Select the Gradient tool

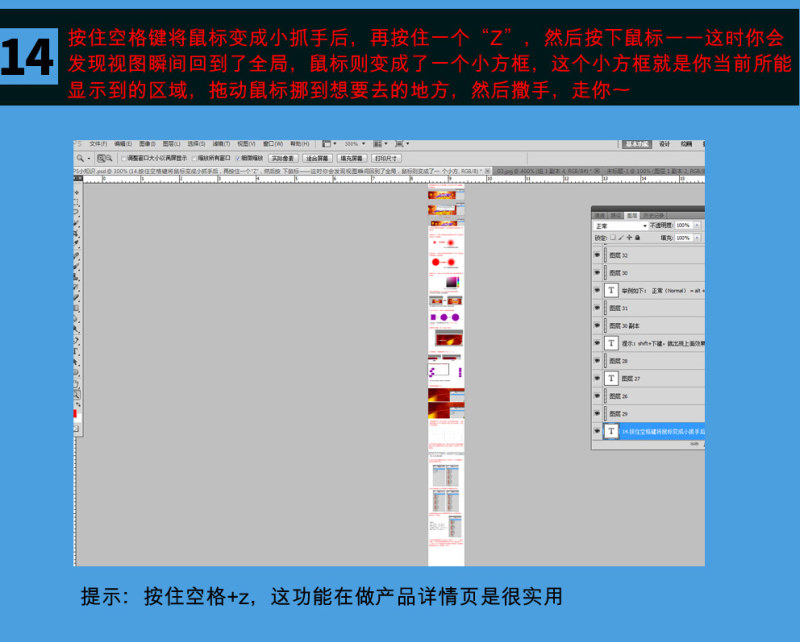77,307
